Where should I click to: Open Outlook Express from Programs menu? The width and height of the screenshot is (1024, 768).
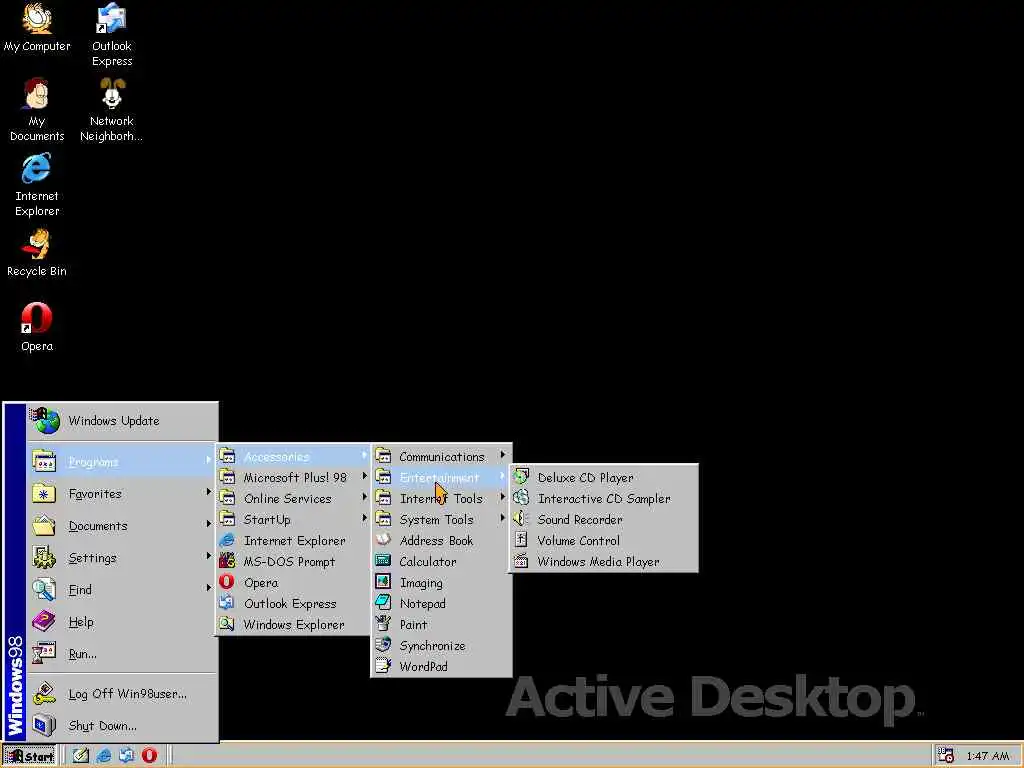[293, 603]
